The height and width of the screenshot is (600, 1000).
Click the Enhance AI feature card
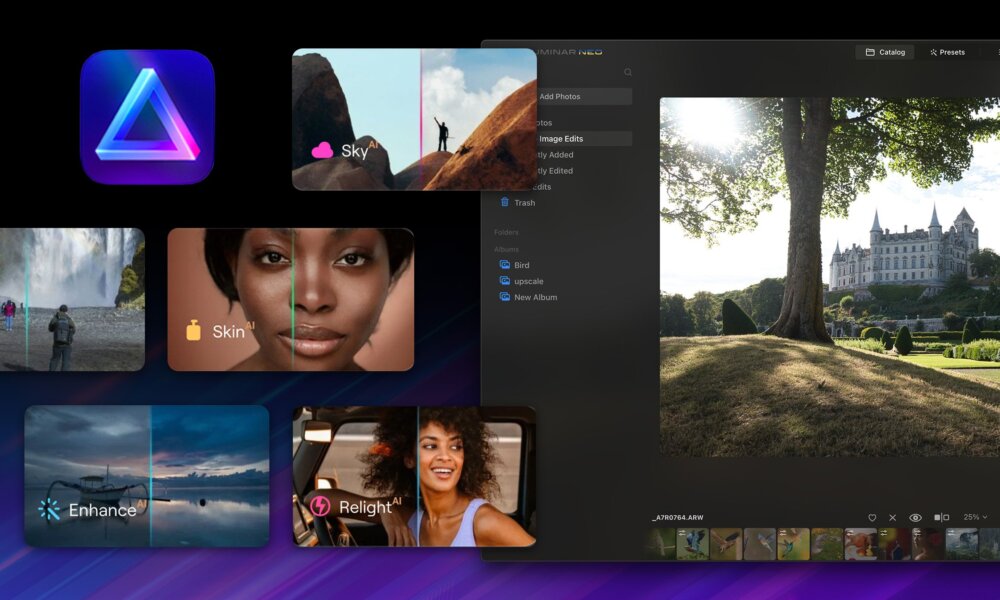[147, 476]
